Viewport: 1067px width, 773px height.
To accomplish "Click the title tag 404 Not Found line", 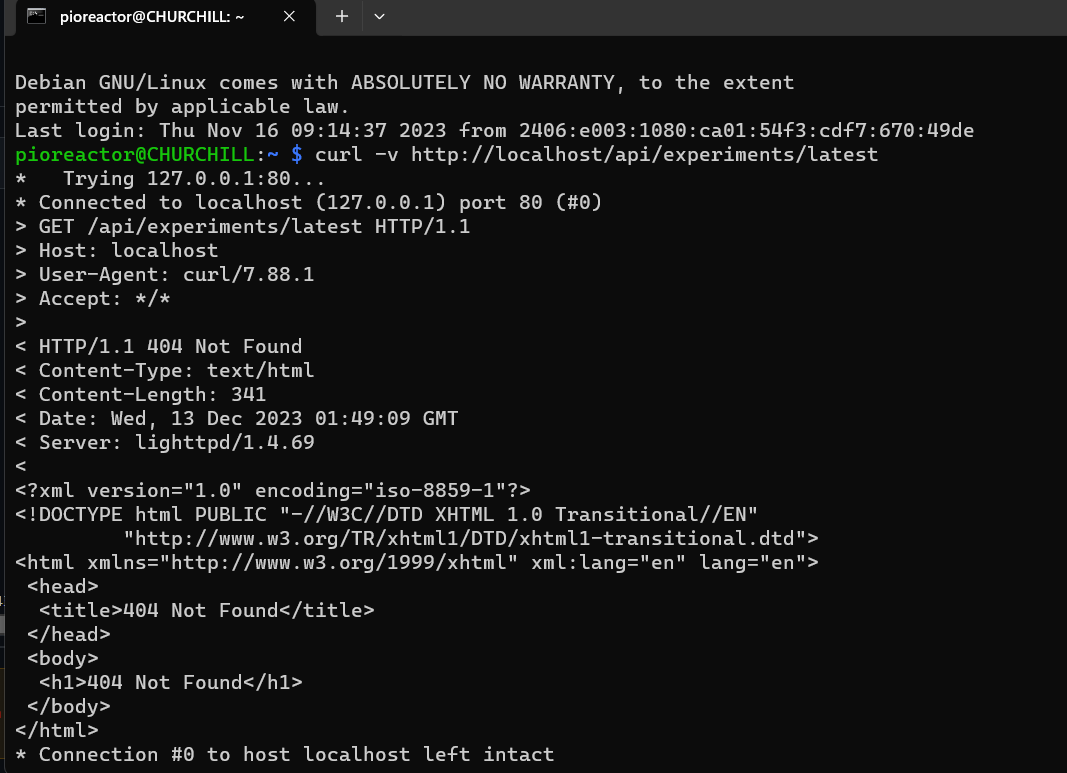I will (x=206, y=610).
